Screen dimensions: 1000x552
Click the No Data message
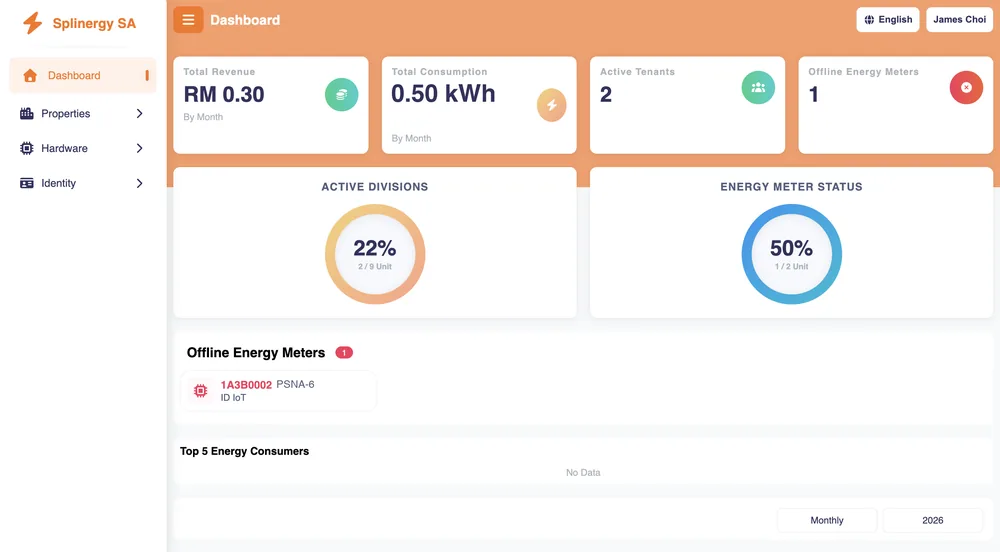583,472
